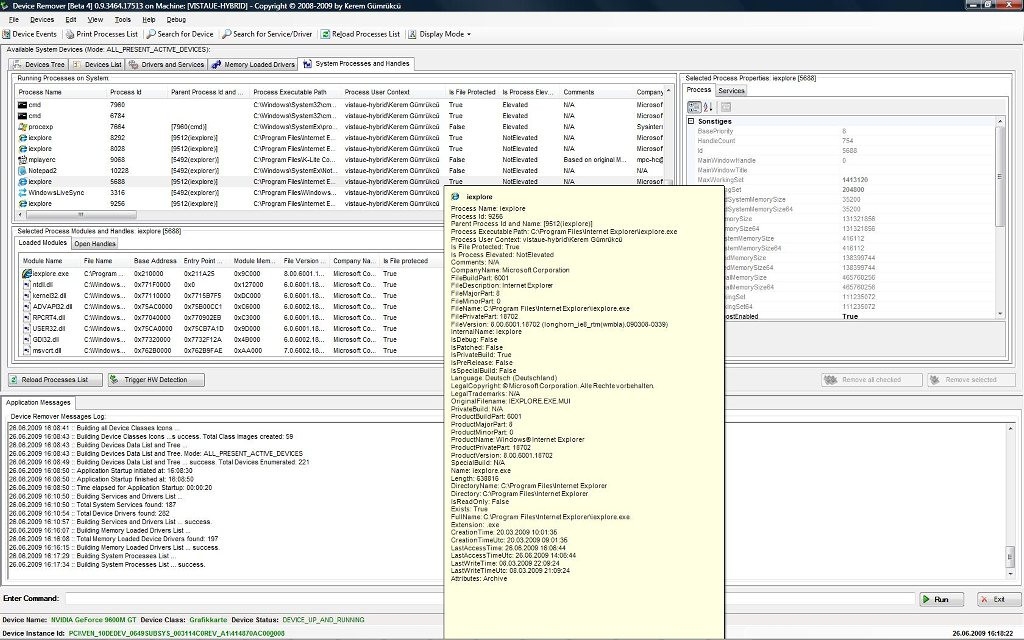Viewport: 1024px width, 640px height.
Task: Click the HandleCount property value 754
Action: [848, 141]
